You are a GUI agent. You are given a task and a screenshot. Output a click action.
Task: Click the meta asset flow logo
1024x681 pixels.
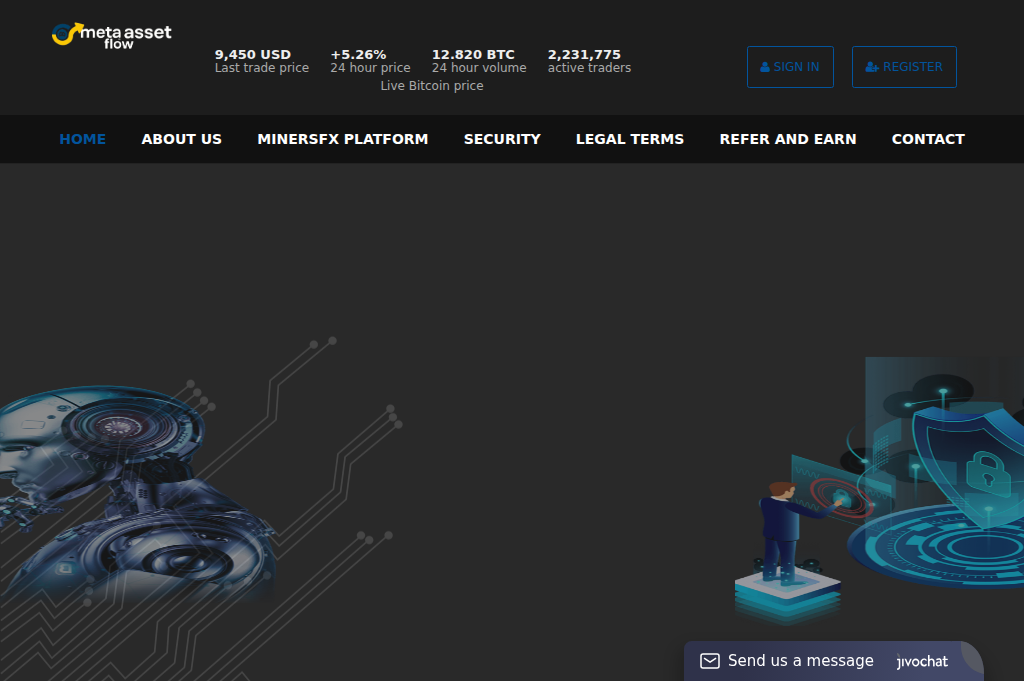[x=112, y=32]
